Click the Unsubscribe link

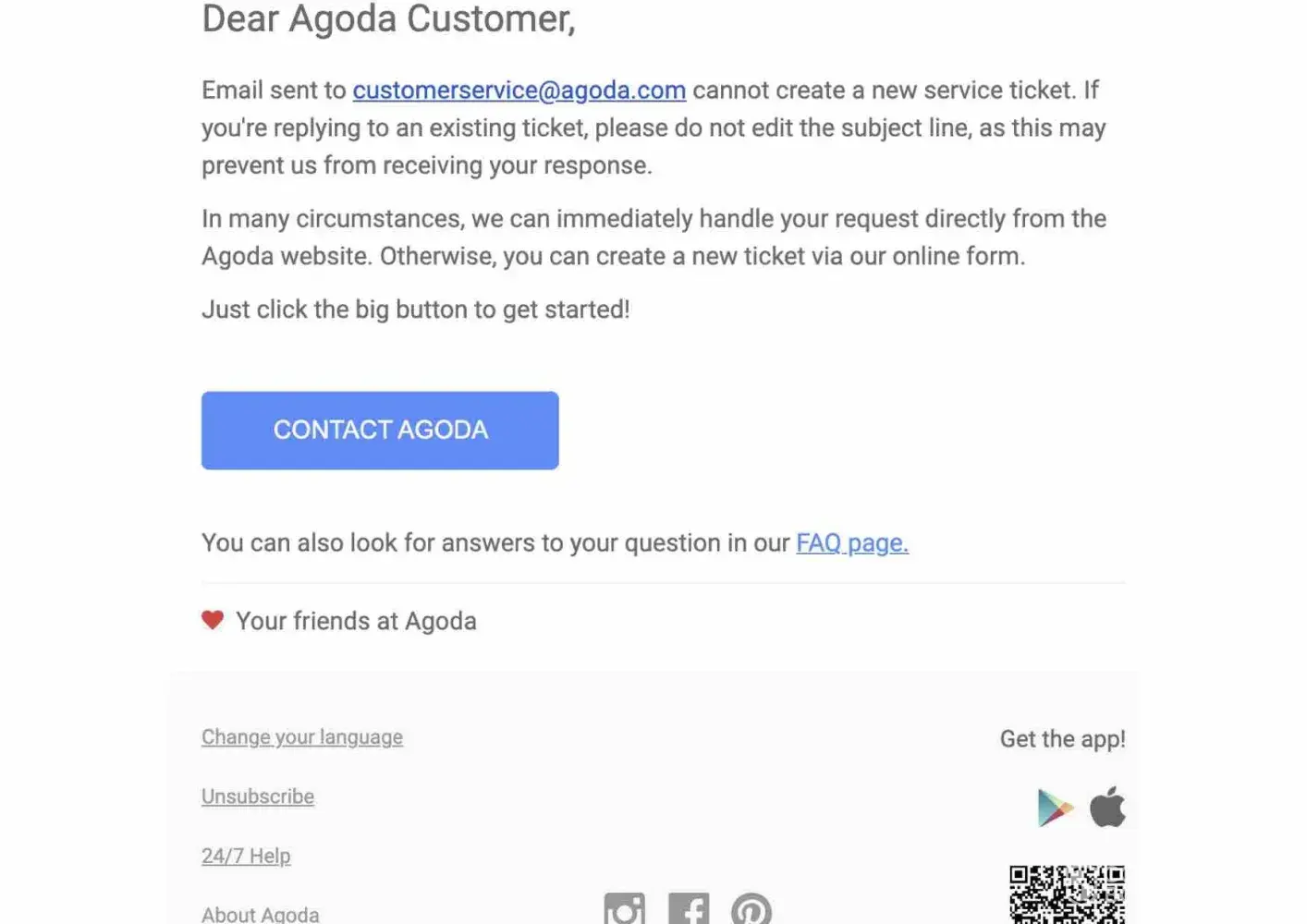click(x=258, y=796)
